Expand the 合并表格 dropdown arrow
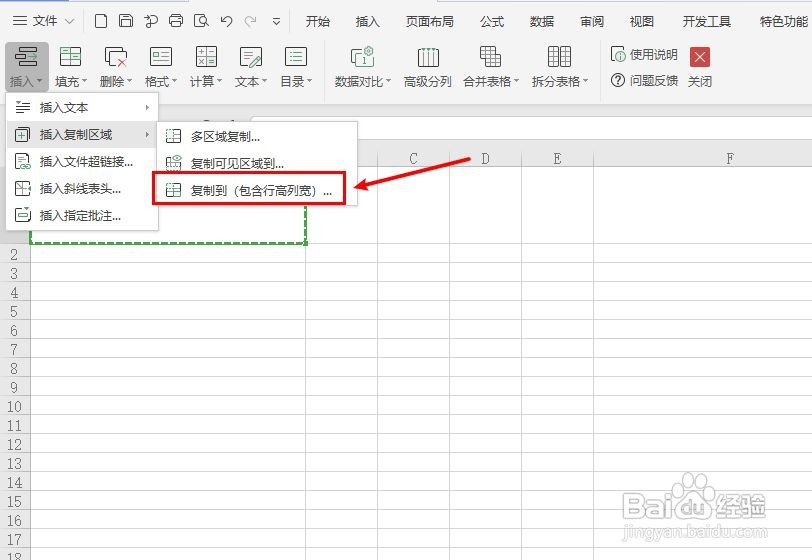This screenshot has width=812, height=560. click(516, 81)
